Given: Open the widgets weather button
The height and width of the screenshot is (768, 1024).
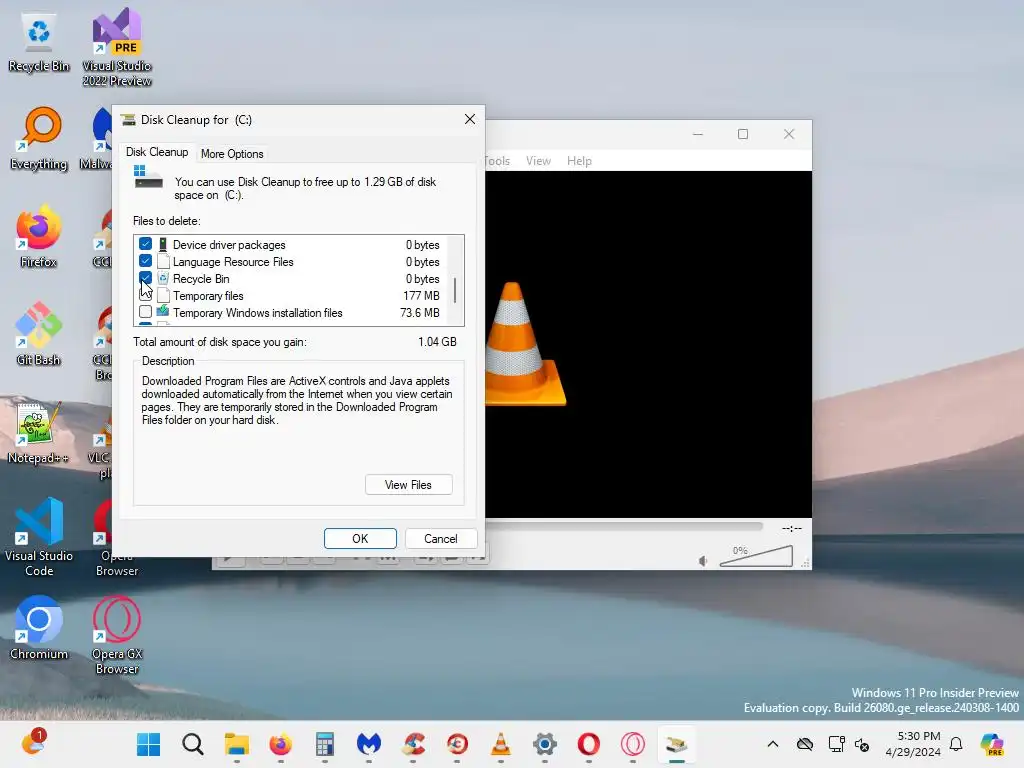Looking at the screenshot, I should [33, 743].
